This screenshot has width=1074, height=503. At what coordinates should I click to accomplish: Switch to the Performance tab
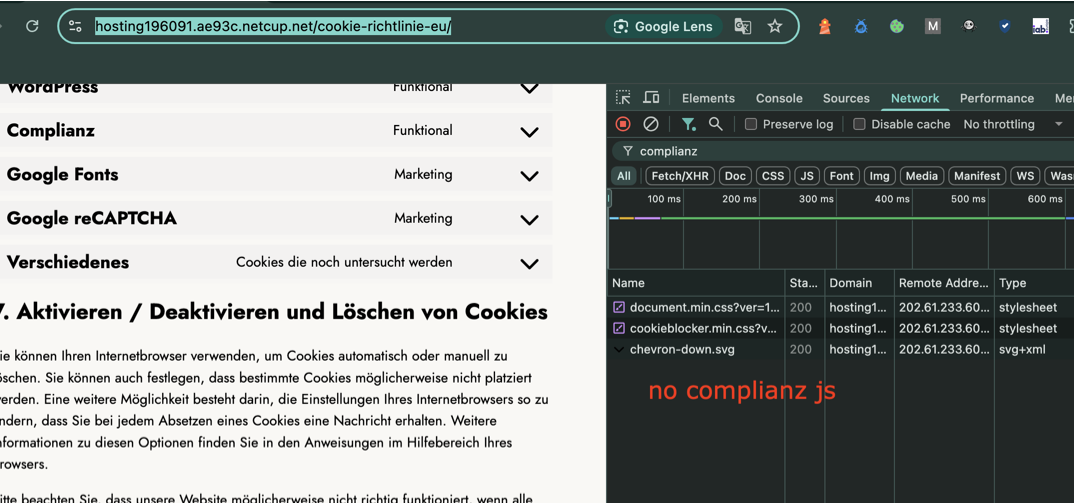(997, 98)
